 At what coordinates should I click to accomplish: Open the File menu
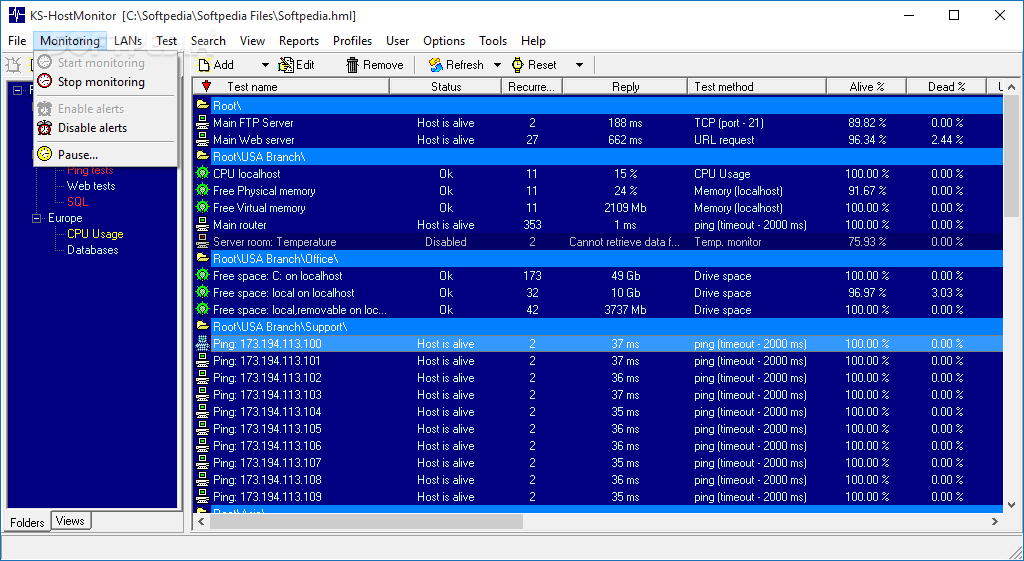coord(17,40)
